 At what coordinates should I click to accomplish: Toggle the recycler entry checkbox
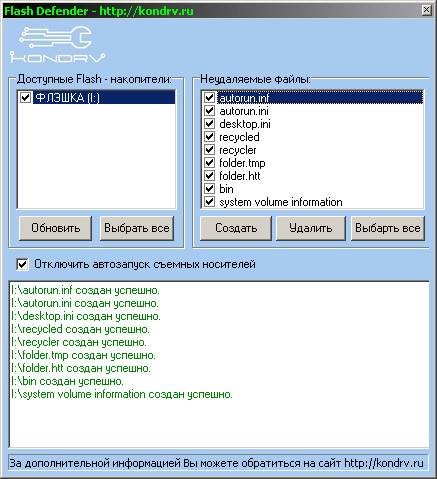209,150
